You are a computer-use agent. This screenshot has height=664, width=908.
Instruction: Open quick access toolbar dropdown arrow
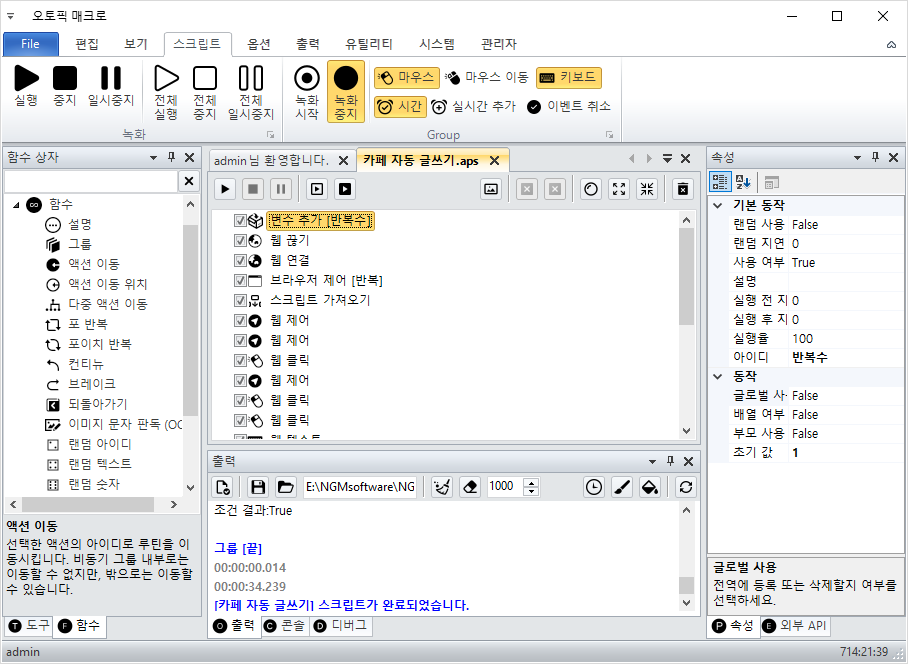pos(10,16)
